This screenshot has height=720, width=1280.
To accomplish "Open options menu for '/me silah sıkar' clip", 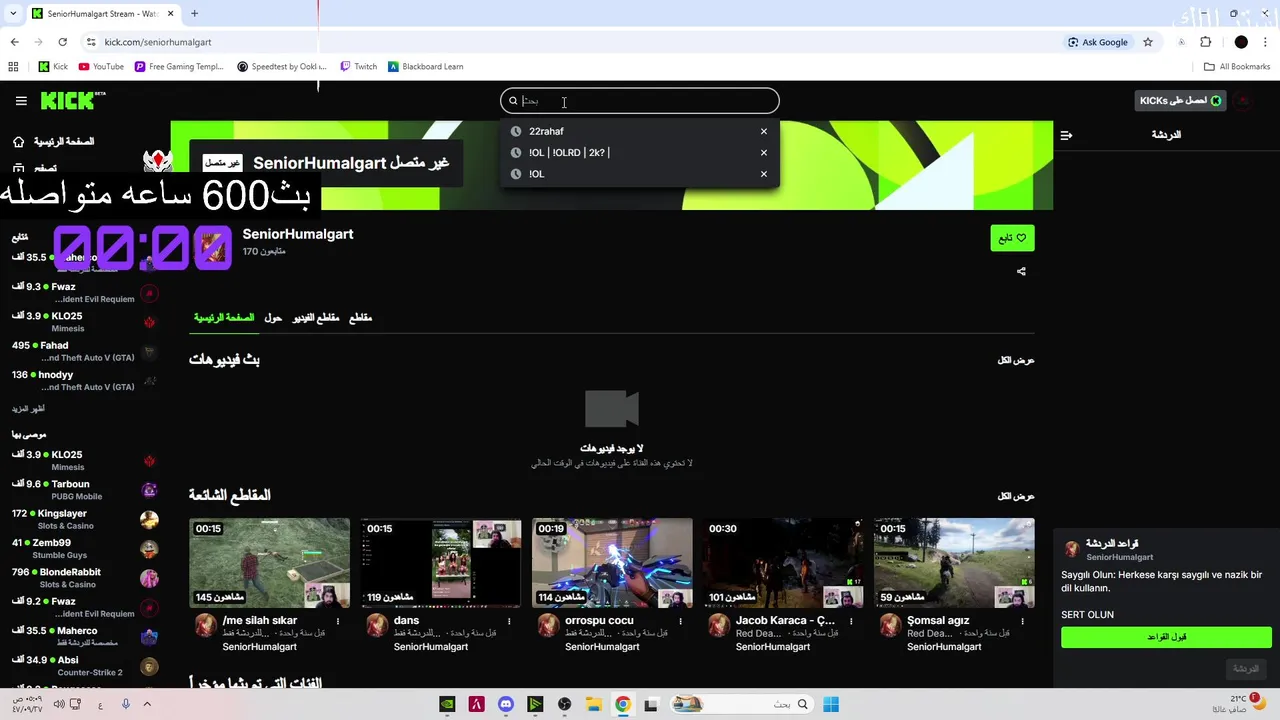I will (x=338, y=621).
